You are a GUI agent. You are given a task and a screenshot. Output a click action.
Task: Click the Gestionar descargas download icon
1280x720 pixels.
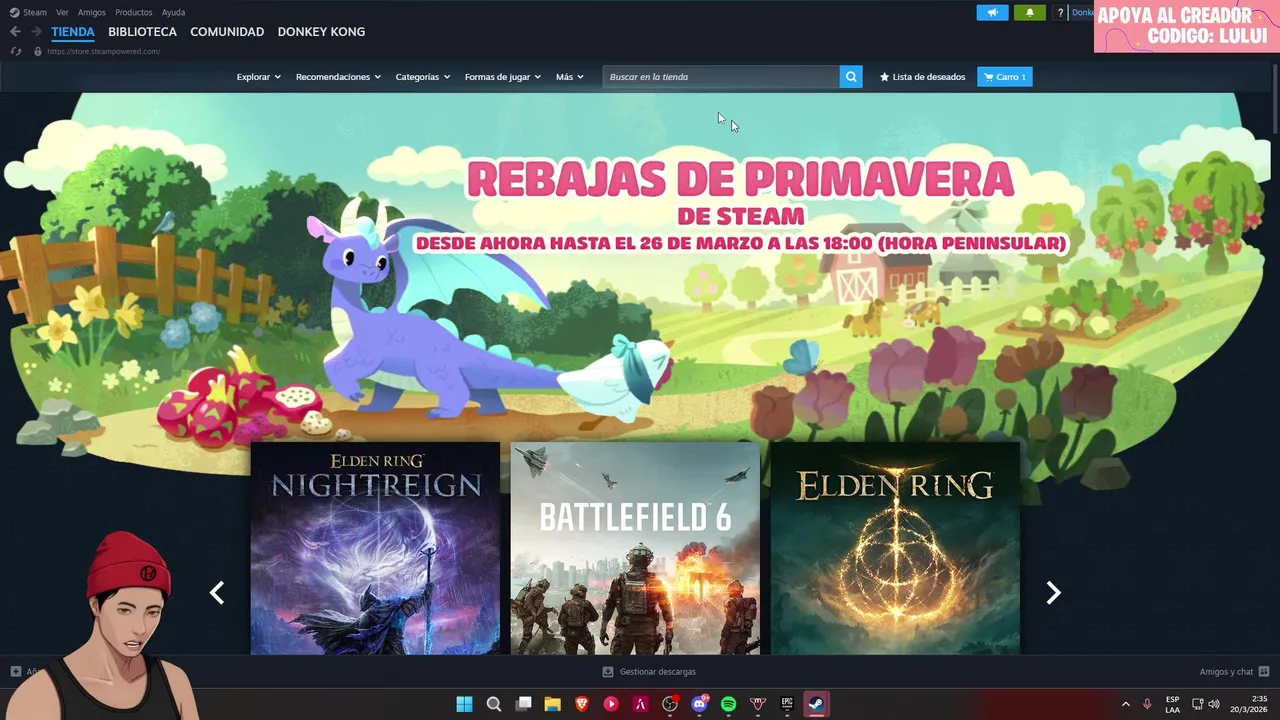point(608,672)
